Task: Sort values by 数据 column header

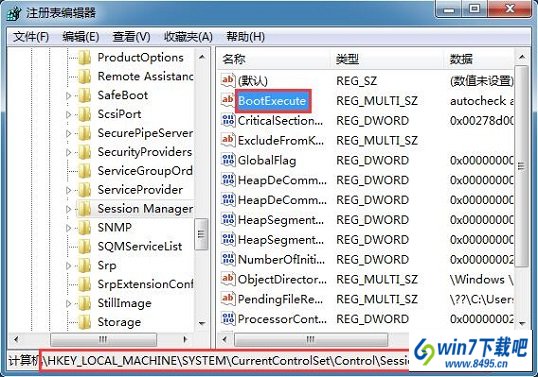Action: pyautogui.click(x=479, y=59)
